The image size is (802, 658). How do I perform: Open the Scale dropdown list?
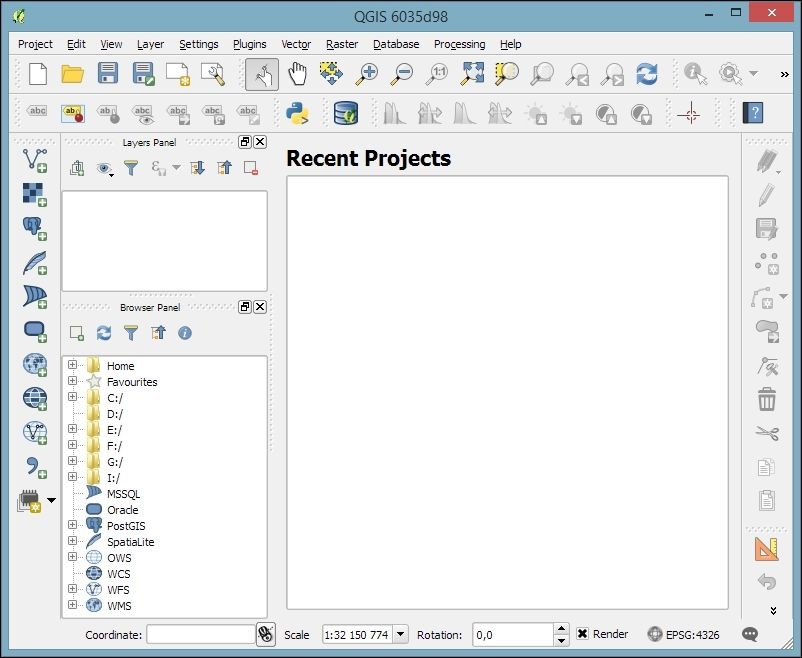coord(400,634)
